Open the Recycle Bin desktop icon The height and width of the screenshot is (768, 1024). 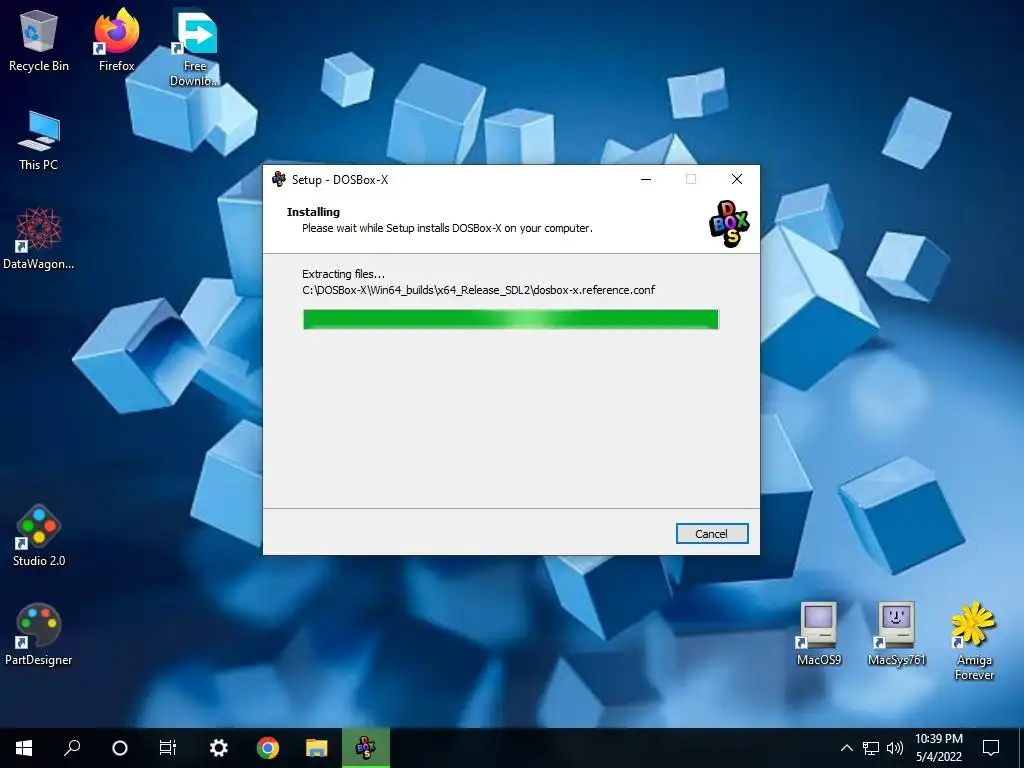coord(39,41)
